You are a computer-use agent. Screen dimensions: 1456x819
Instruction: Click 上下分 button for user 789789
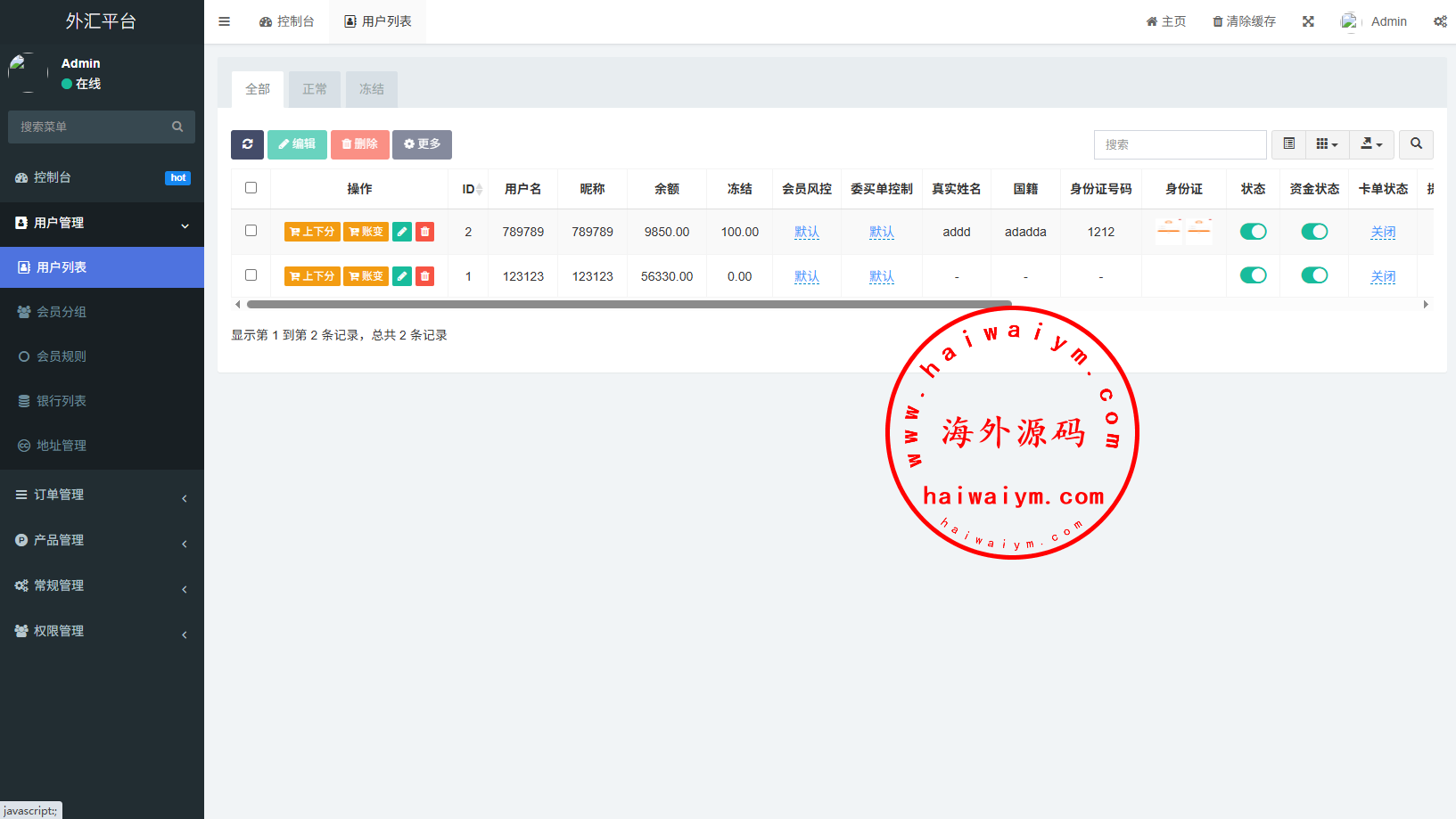point(312,232)
